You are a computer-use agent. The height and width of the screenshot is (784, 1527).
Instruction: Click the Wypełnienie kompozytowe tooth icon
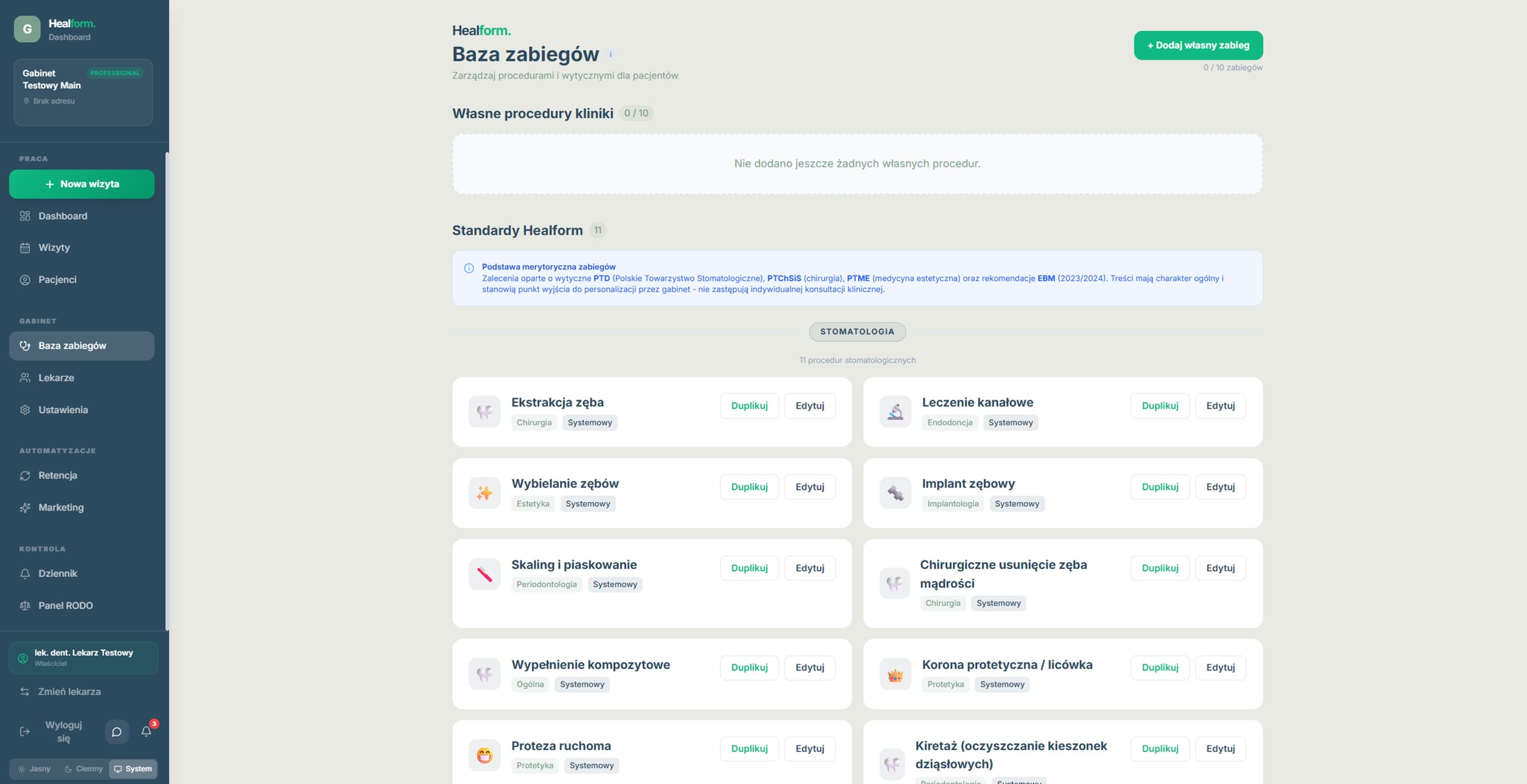click(485, 674)
